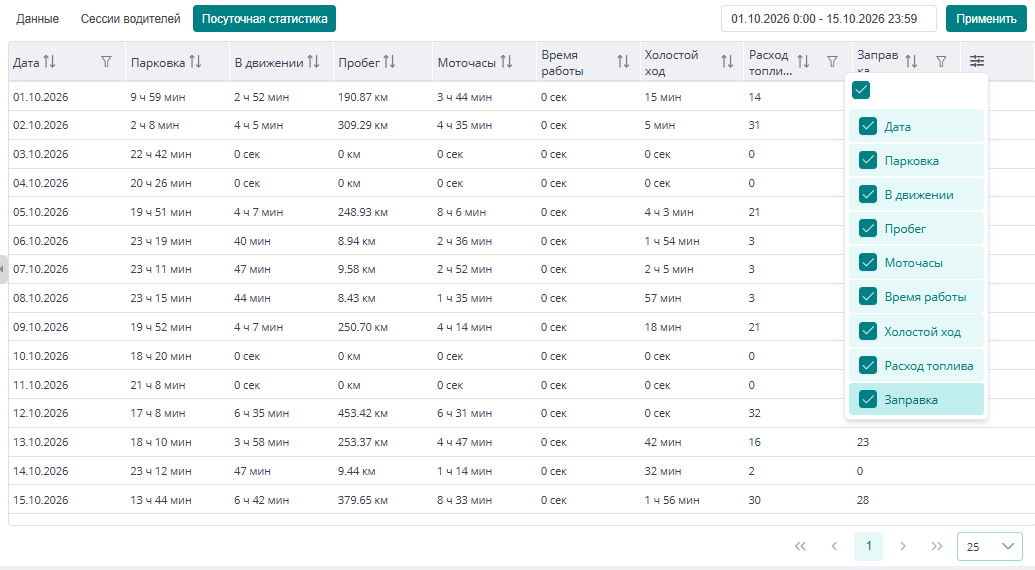Select the 190.87 км mileage cell
This screenshot has height=570, width=1035.
pyautogui.click(x=363, y=97)
